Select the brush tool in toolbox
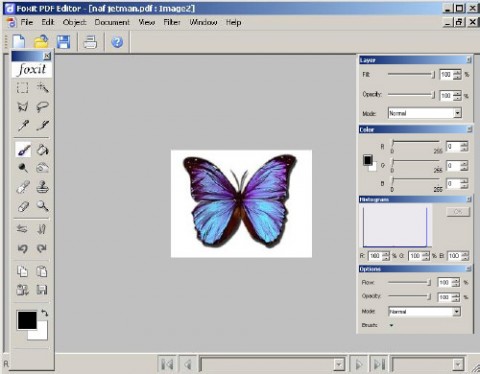Image resolution: width=480 pixels, height=374 pixels. click(23, 150)
